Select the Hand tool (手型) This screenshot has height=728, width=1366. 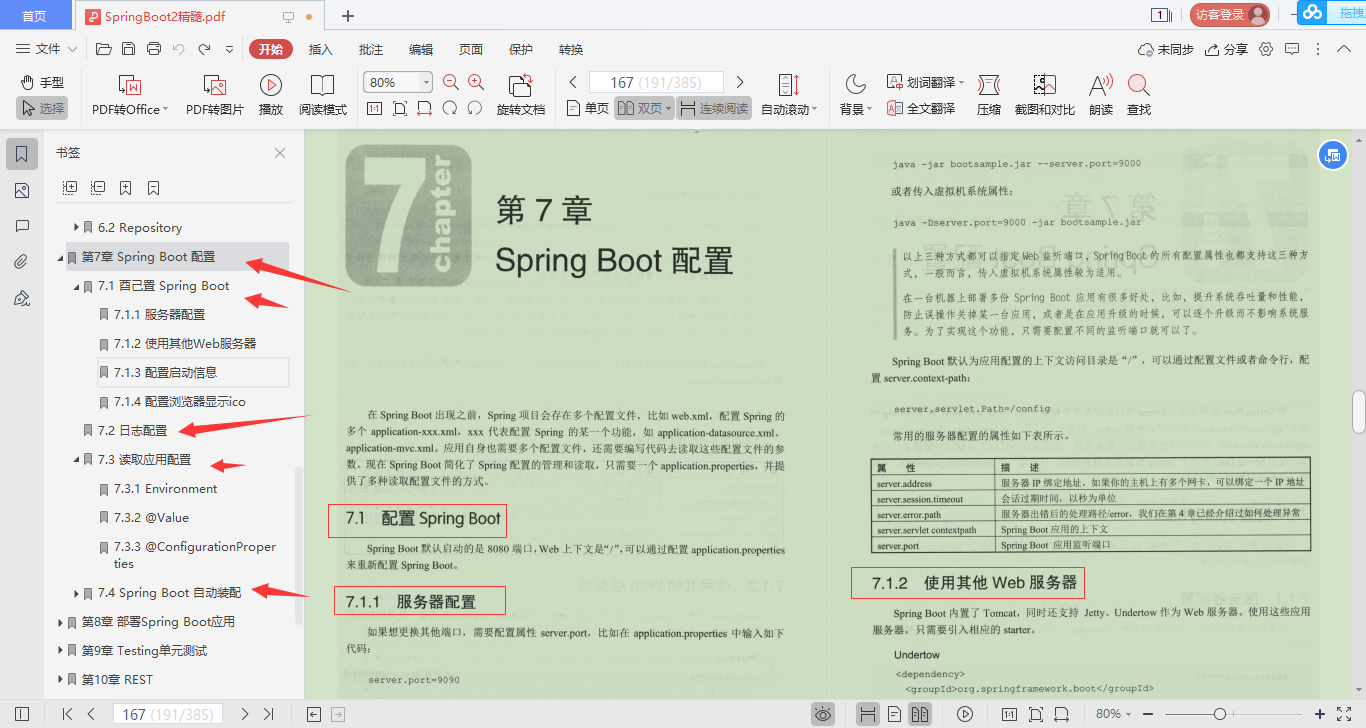tap(42, 82)
